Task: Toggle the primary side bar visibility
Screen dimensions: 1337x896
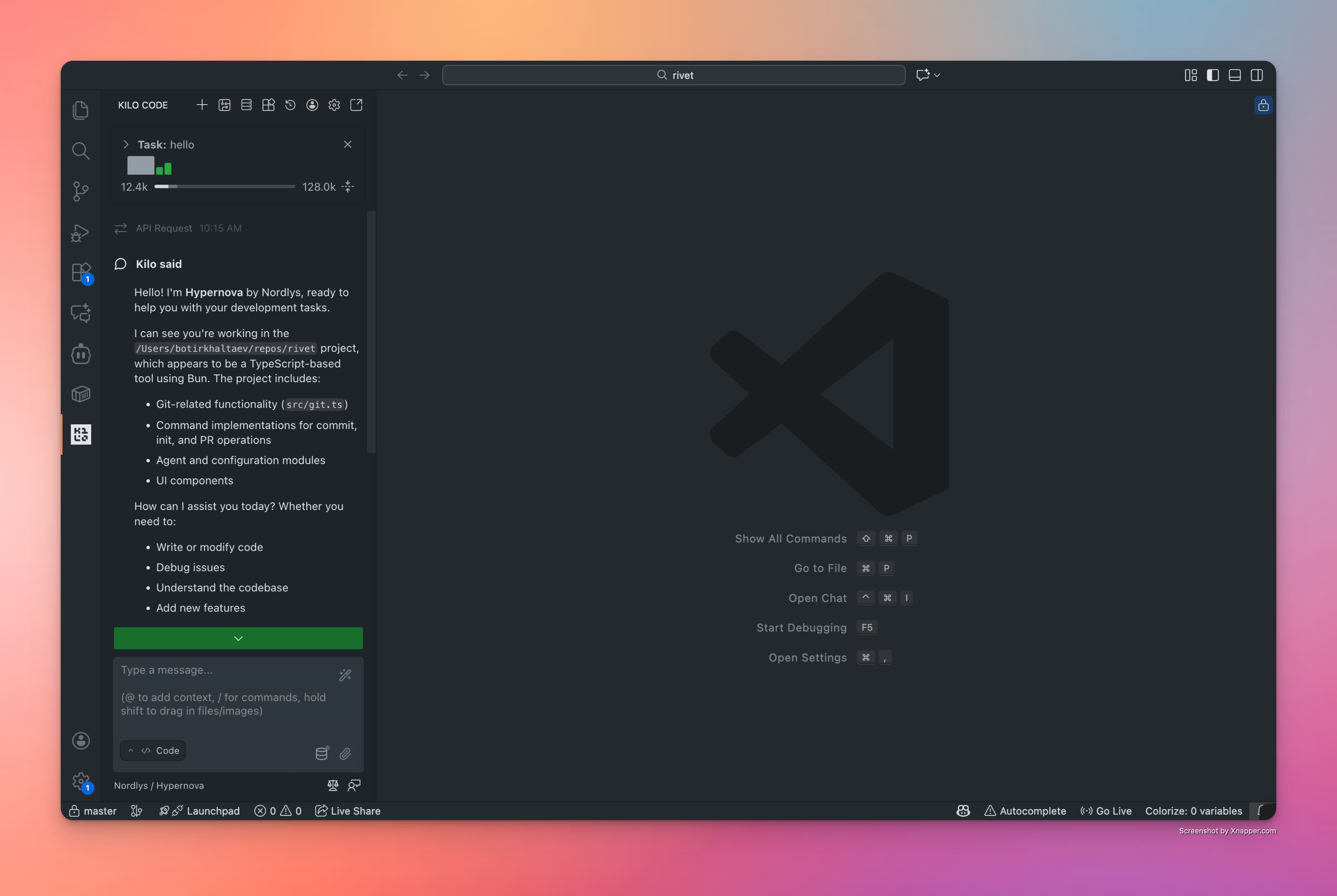Action: point(1212,75)
